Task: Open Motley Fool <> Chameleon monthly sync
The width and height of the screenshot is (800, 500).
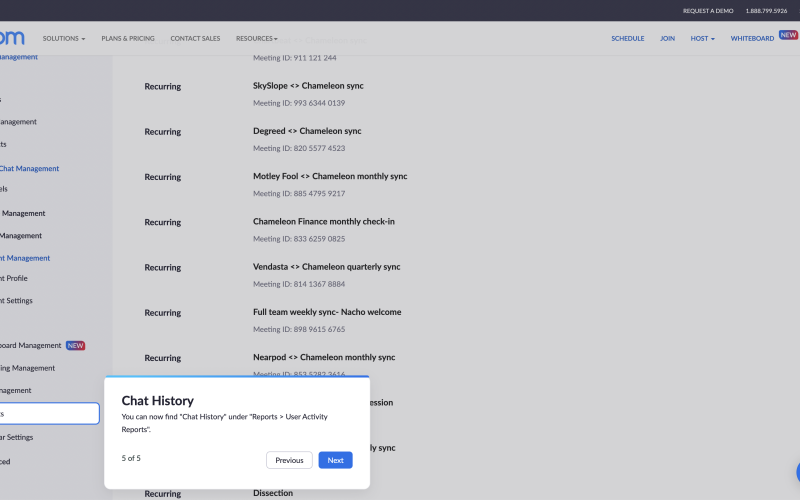Action: click(330, 176)
